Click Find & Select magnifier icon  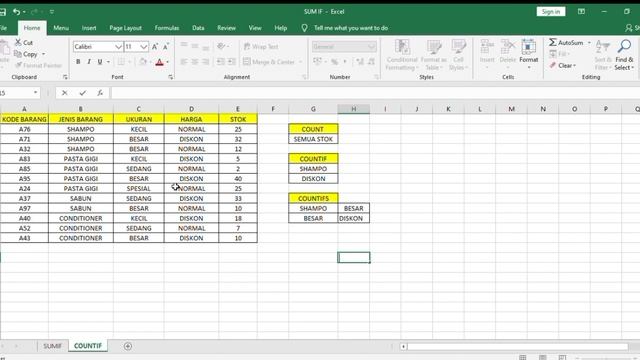click(624, 47)
